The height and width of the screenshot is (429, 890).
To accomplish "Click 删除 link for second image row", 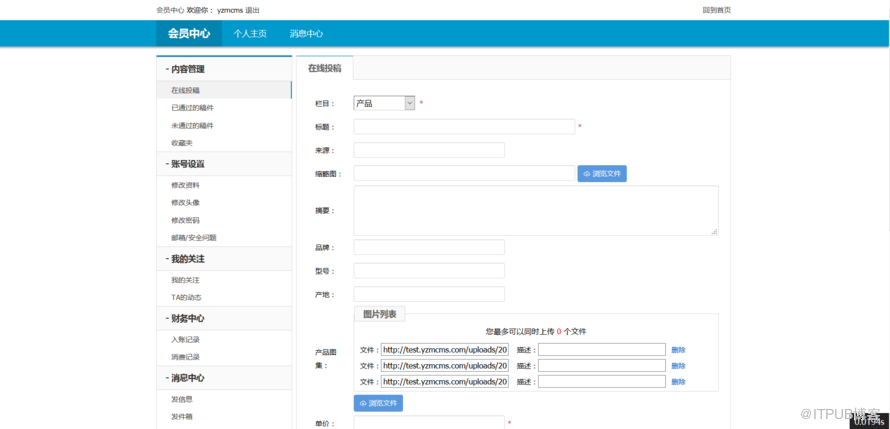I will [x=678, y=365].
